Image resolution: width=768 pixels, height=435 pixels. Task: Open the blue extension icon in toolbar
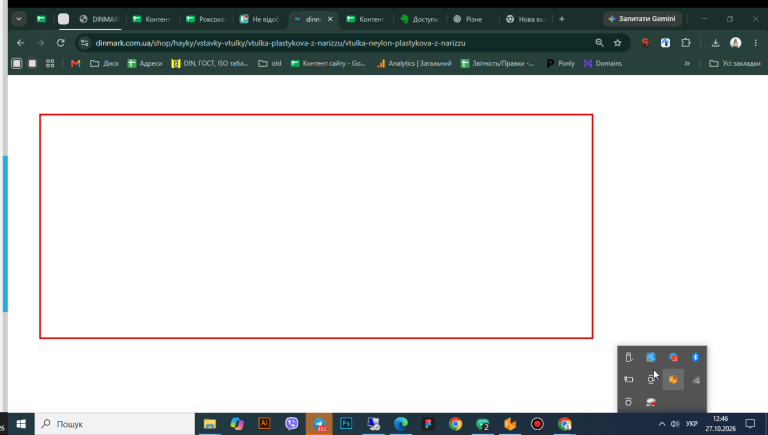pyautogui.click(x=665, y=43)
